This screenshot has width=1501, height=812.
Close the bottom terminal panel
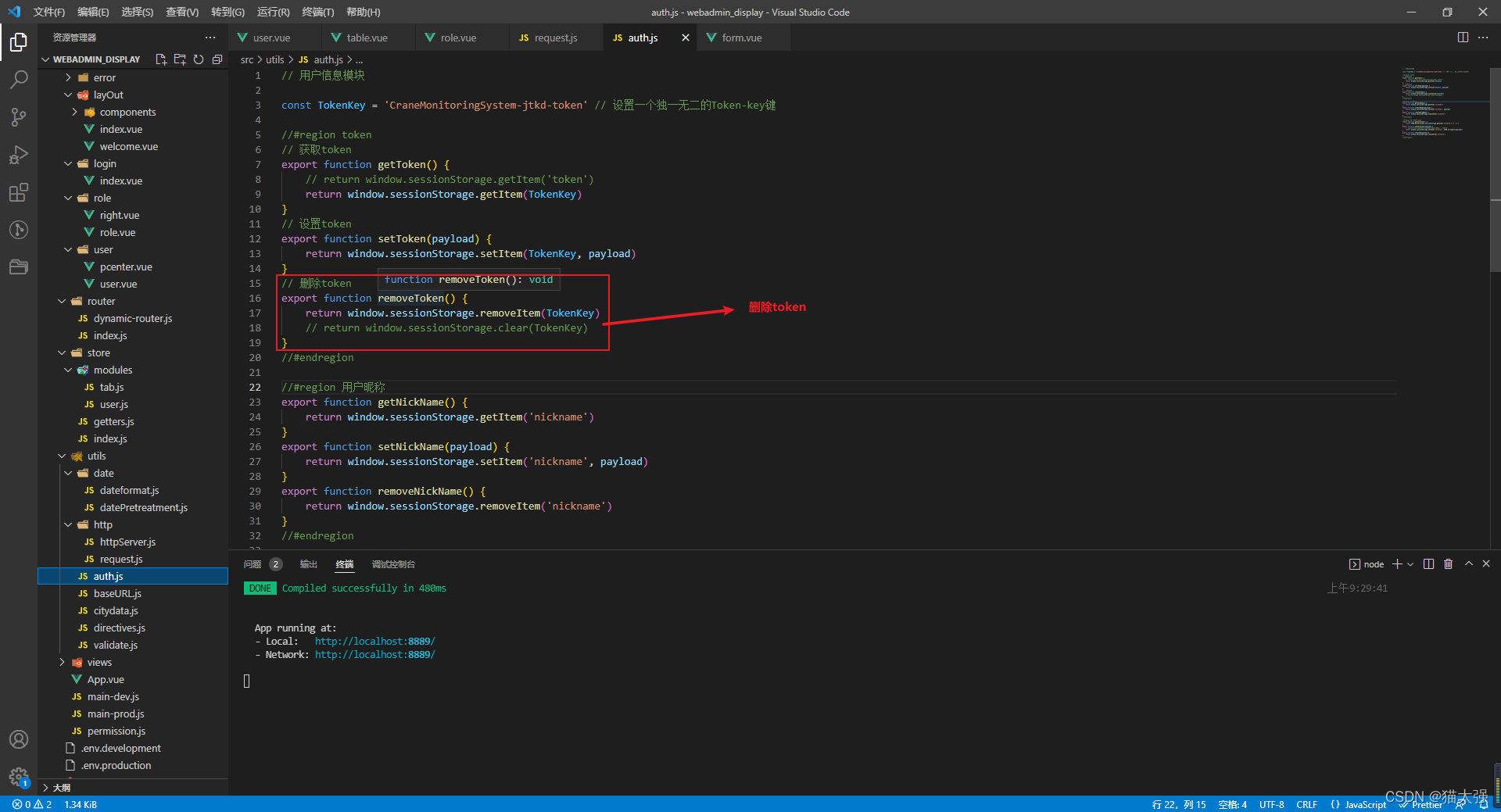1486,564
